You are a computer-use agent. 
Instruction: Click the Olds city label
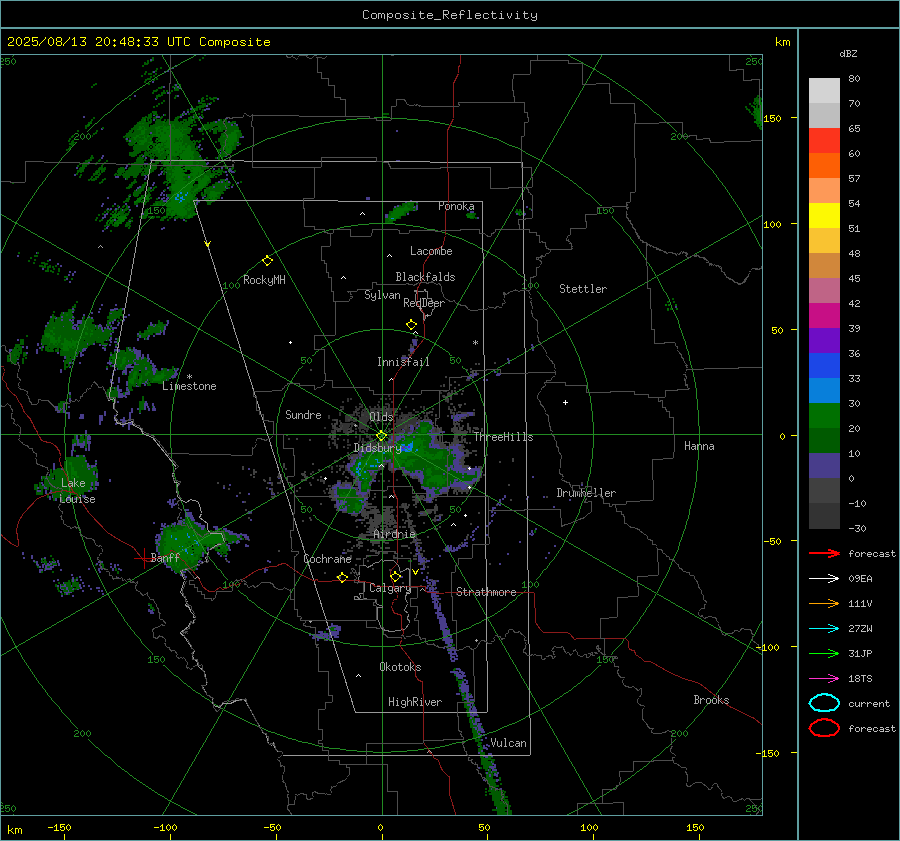point(381,416)
